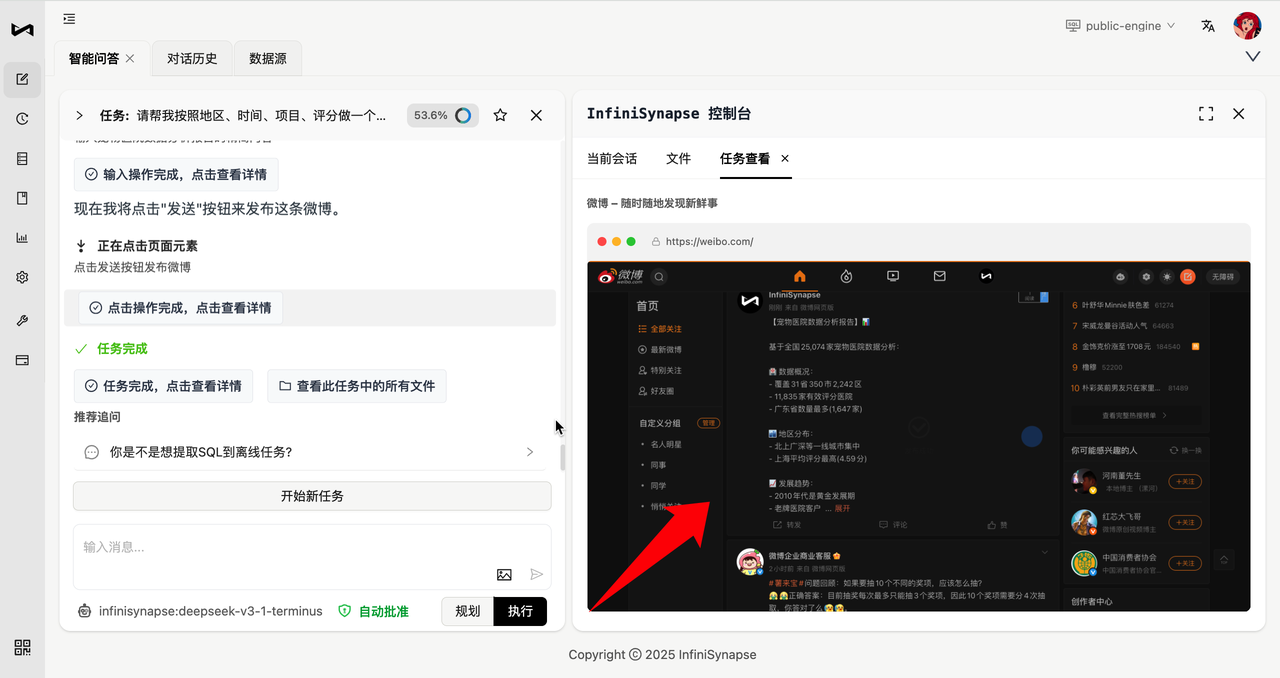Click the task title text 任务:请帮我按照地区

point(243,115)
